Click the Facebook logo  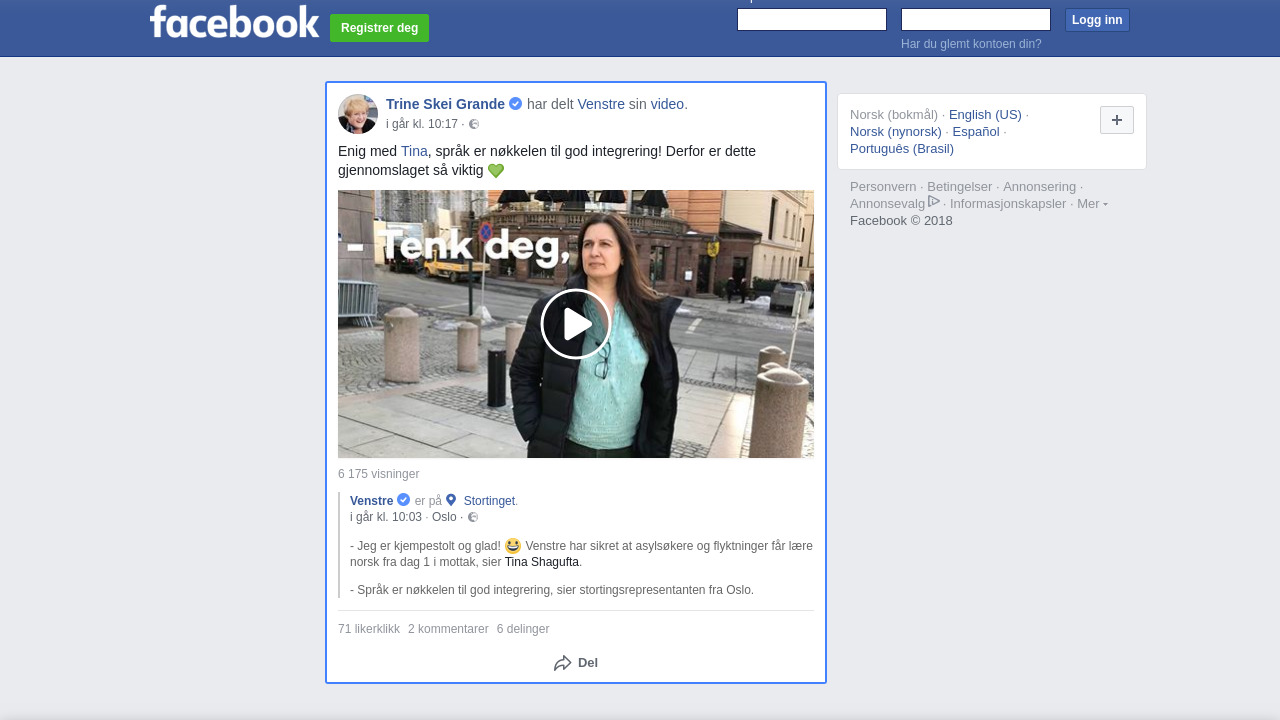pos(234,22)
